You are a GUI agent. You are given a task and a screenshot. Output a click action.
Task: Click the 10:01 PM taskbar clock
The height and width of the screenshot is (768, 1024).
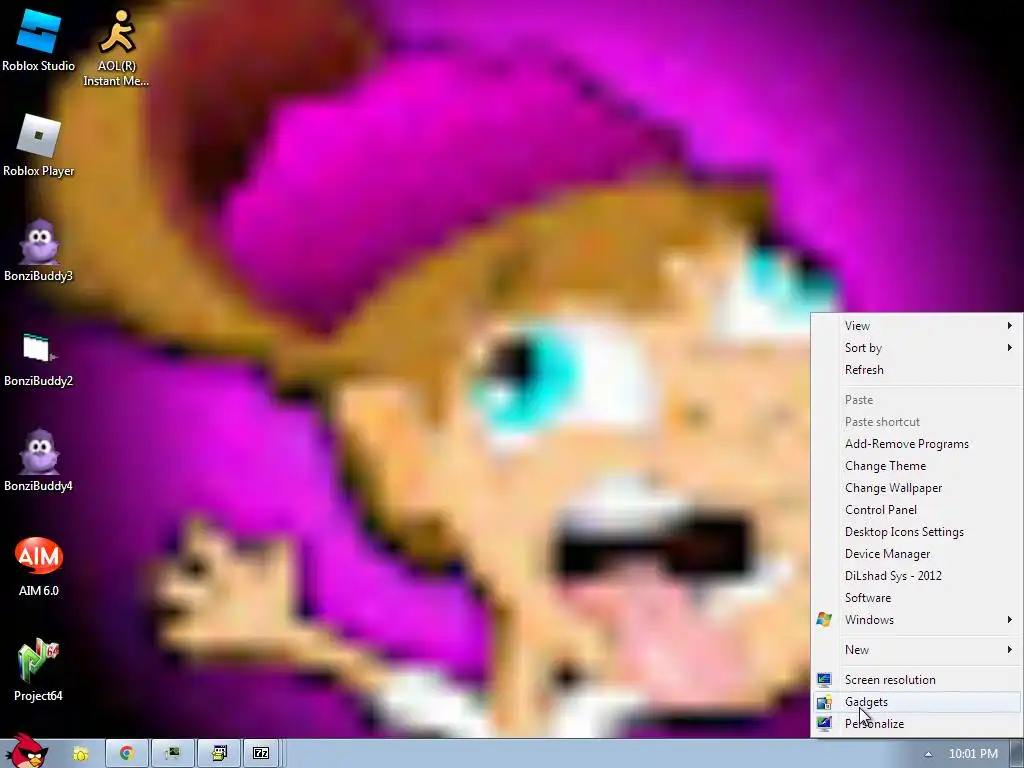tap(973, 754)
